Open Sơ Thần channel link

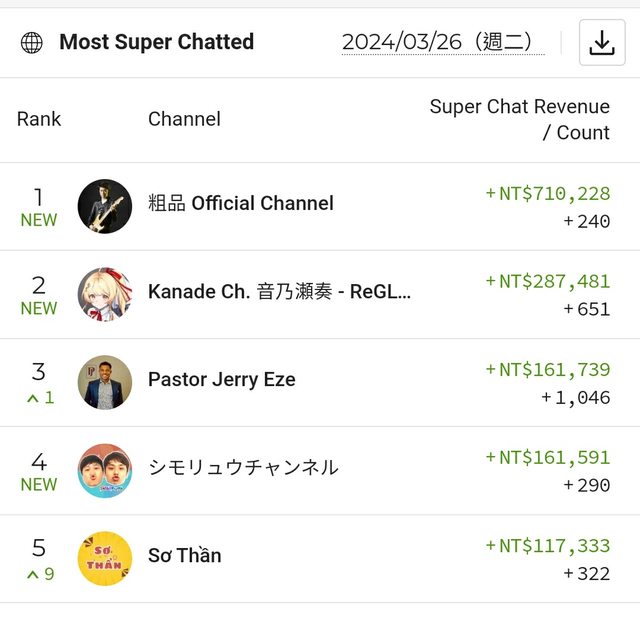[184, 556]
